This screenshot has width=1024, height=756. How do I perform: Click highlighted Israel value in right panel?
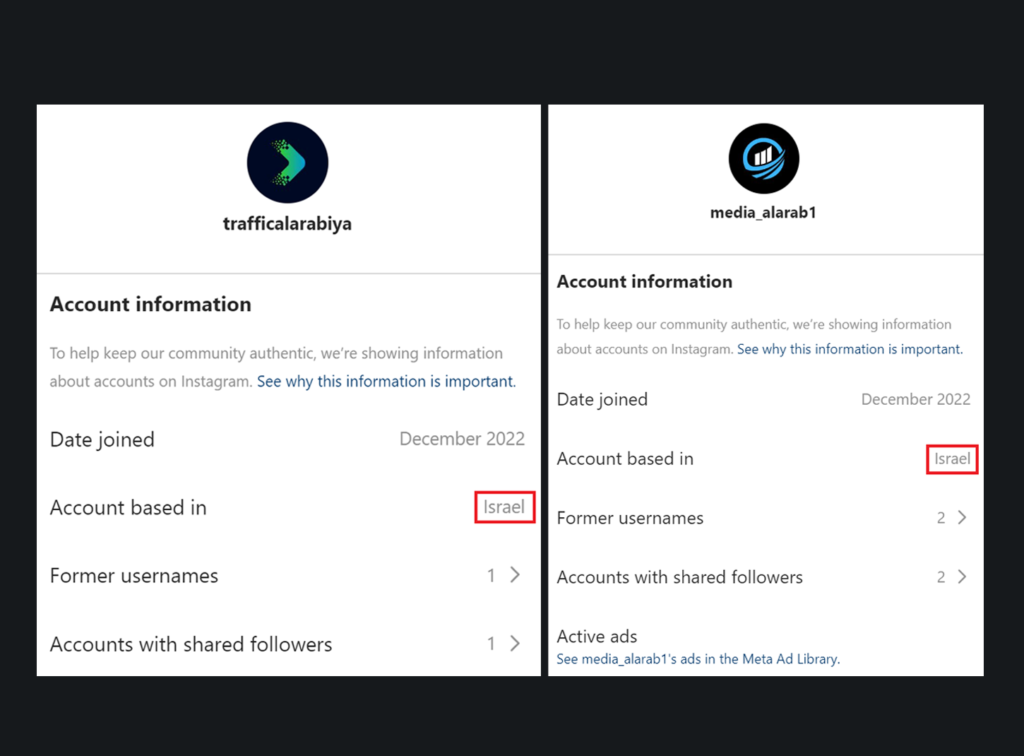tap(952, 459)
